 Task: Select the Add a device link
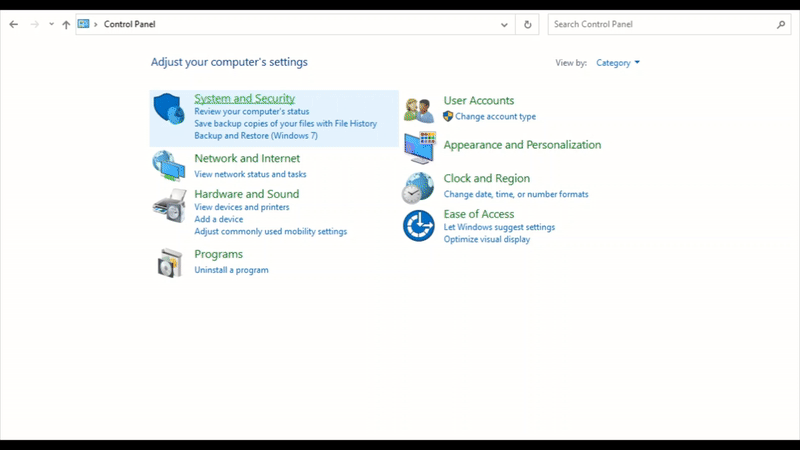(x=218, y=219)
